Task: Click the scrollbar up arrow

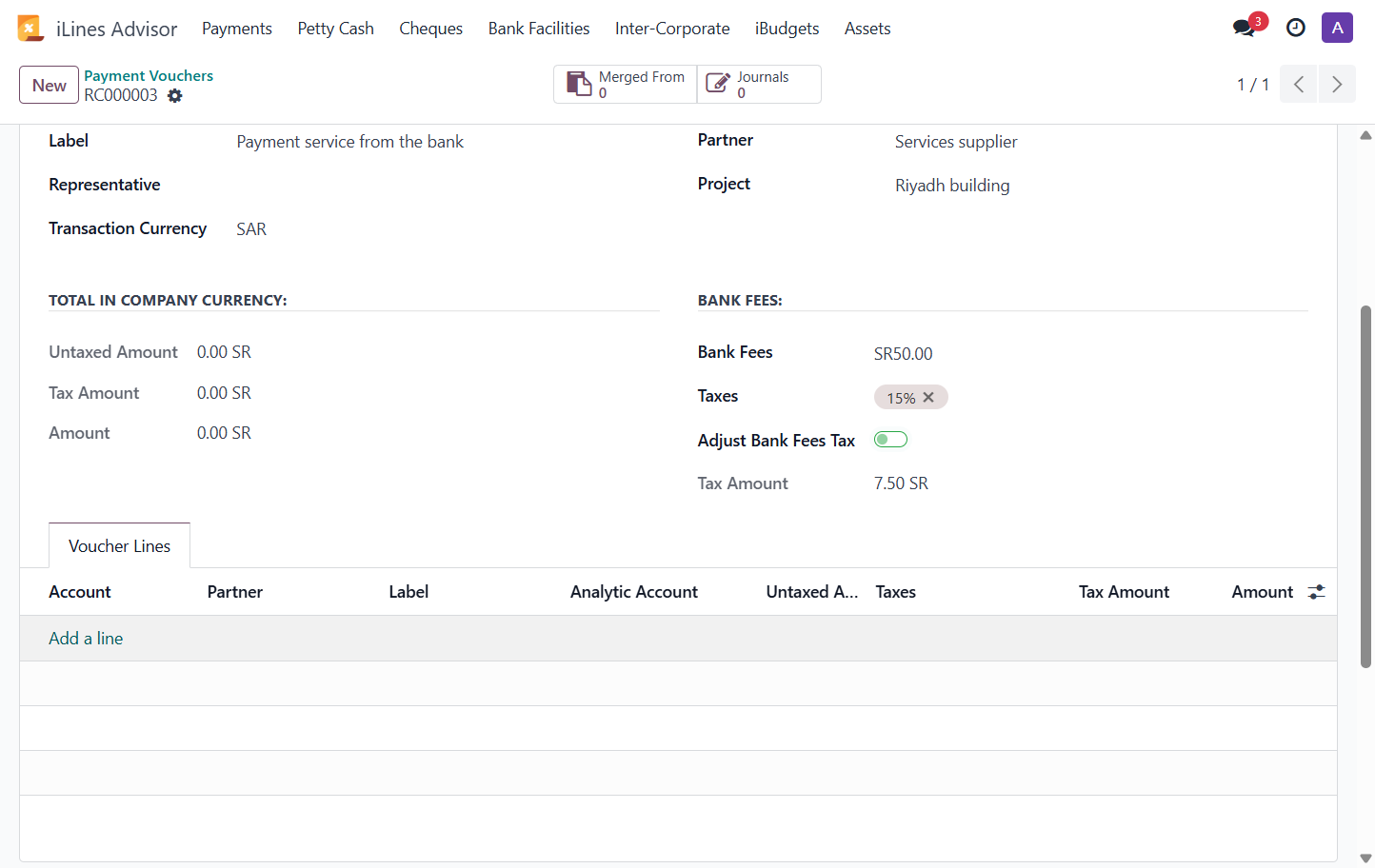Action: coord(1365,135)
